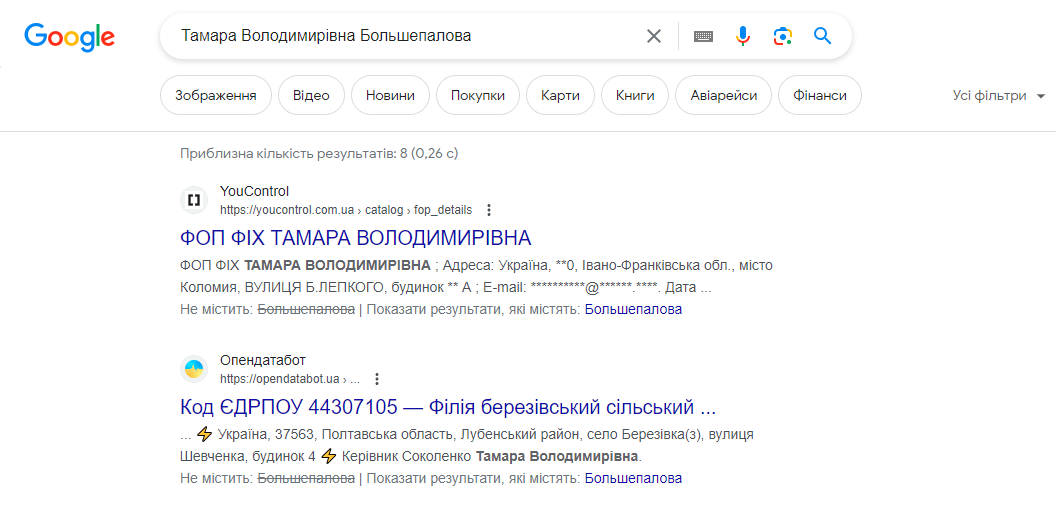Screen dimensions: 1056x514
Task: Click the Google logo
Action: pyautogui.click(x=69, y=36)
